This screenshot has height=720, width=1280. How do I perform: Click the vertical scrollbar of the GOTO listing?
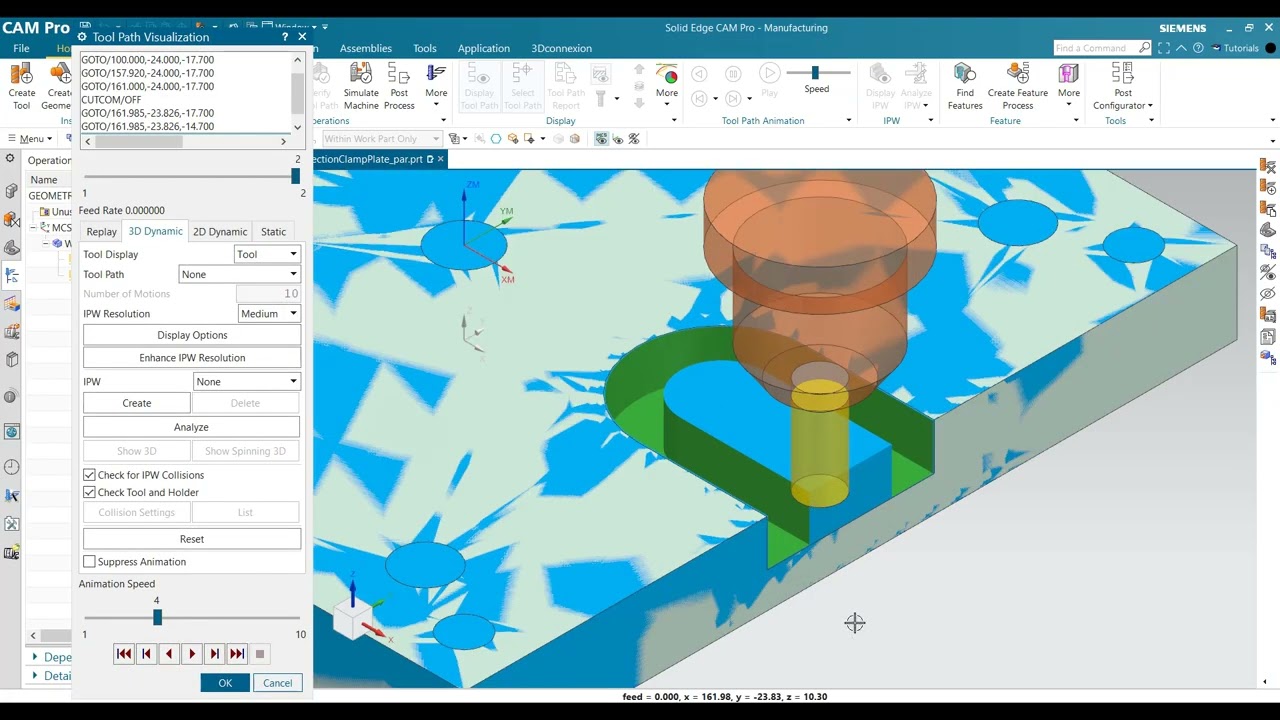point(297,93)
